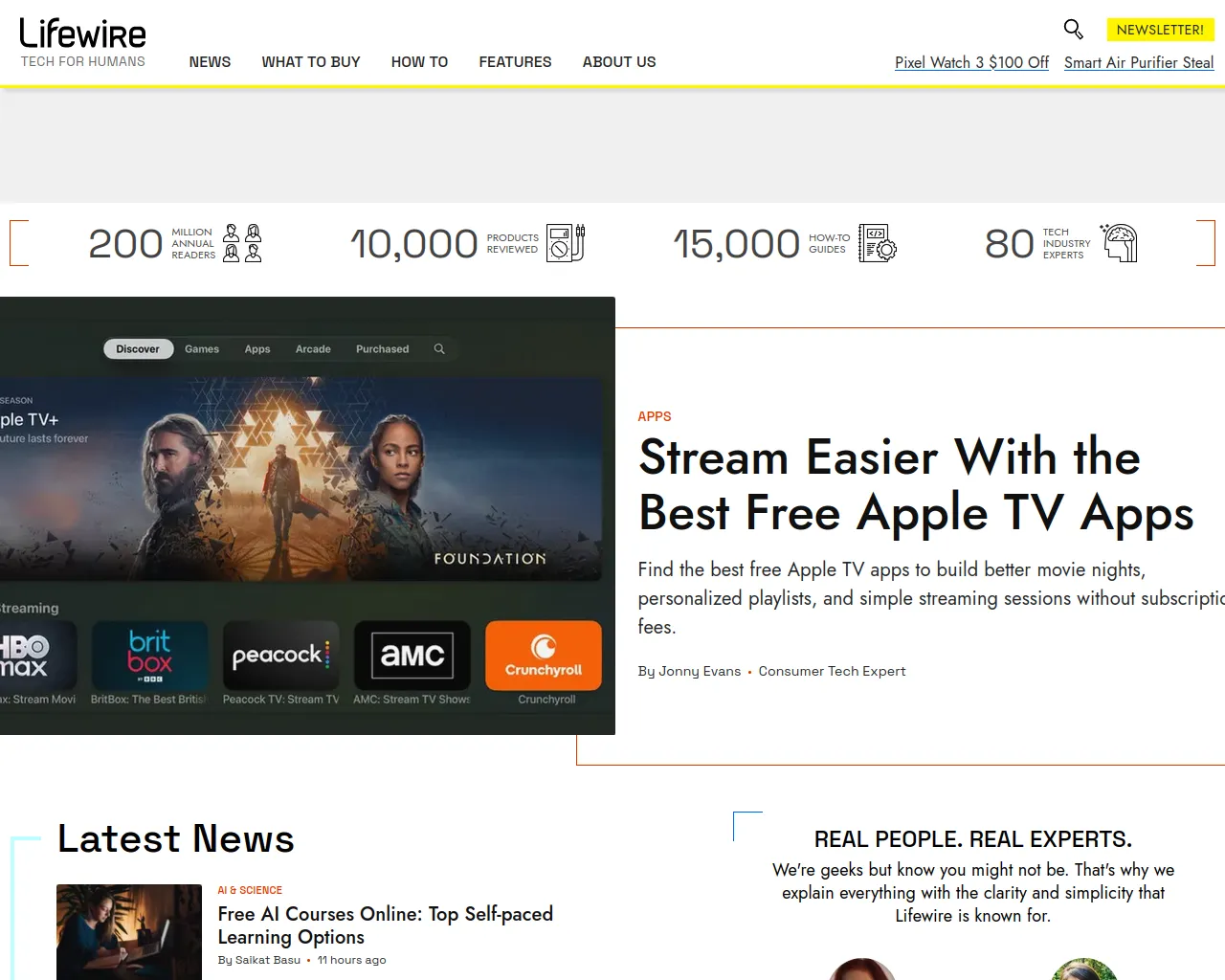The image size is (1225, 980).
Task: Follow the Smart Air Purifier Steal link
Action: coord(1138,62)
